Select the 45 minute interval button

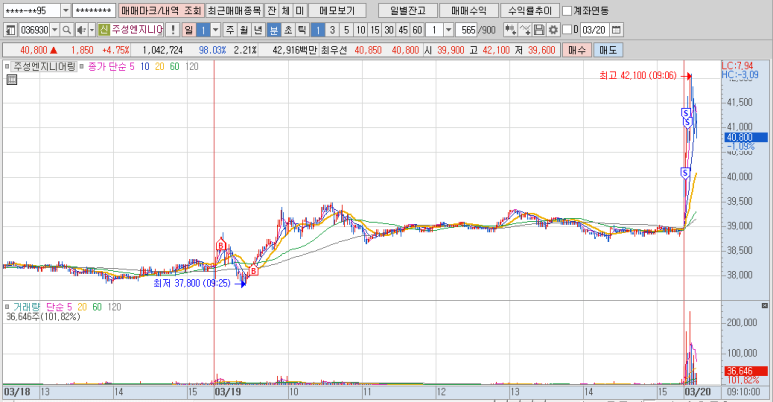[x=403, y=30]
